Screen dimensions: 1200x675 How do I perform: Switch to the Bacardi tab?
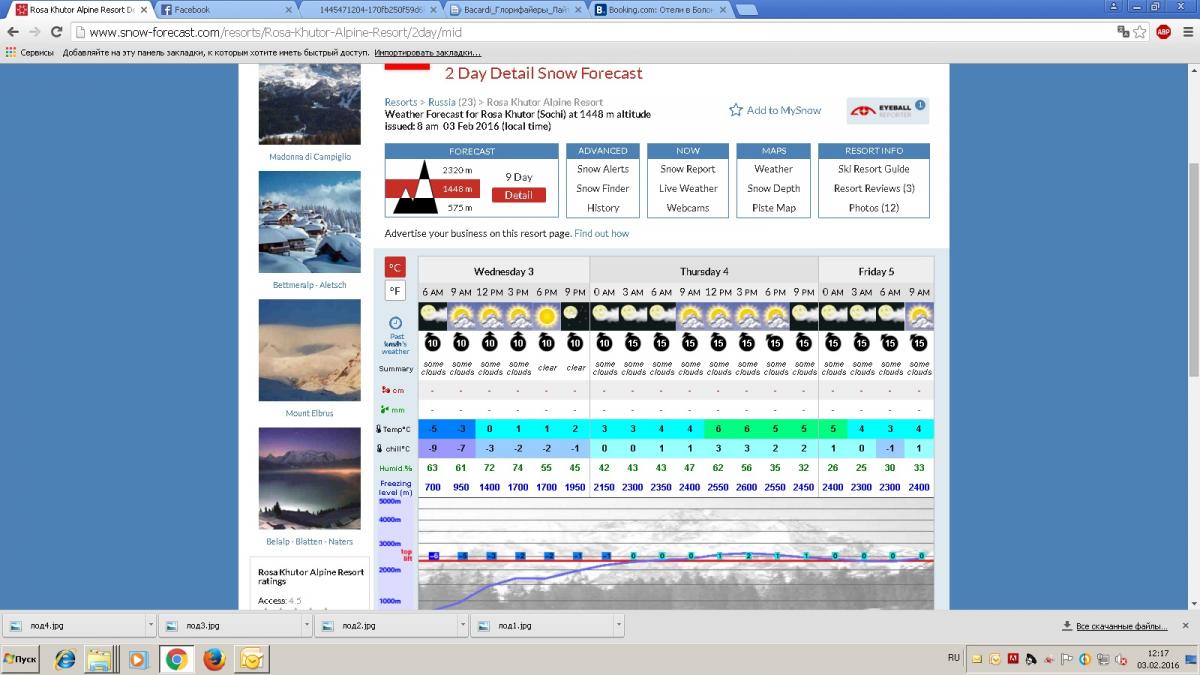[x=515, y=9]
